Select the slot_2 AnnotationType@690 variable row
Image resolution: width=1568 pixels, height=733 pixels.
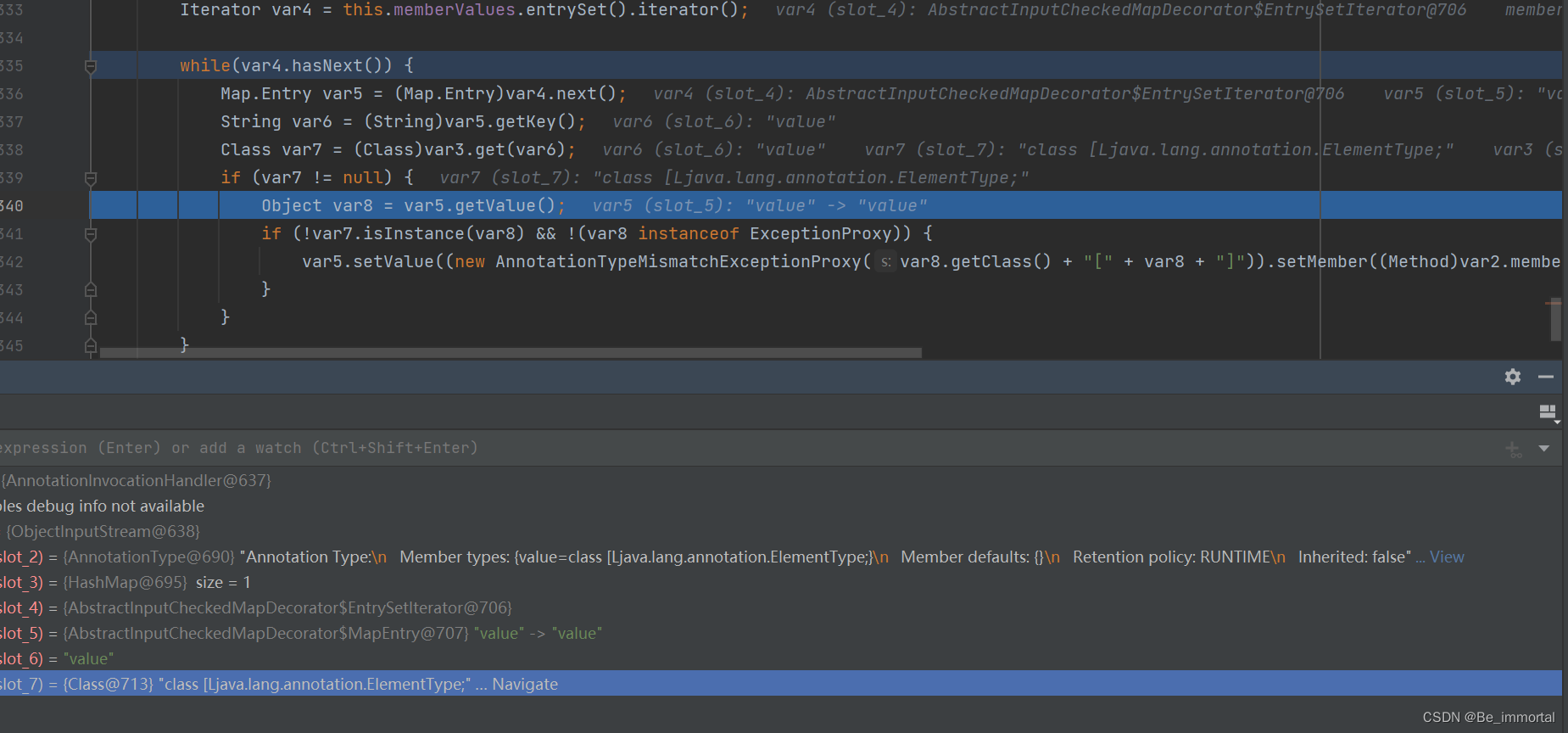[780, 557]
